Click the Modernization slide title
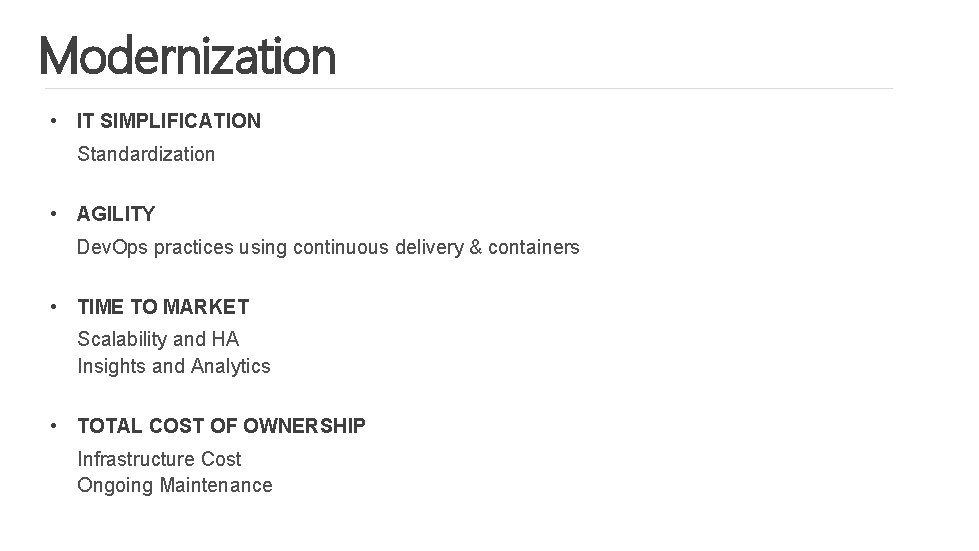Image resolution: width=979 pixels, height=551 pixels. pyautogui.click(x=187, y=56)
